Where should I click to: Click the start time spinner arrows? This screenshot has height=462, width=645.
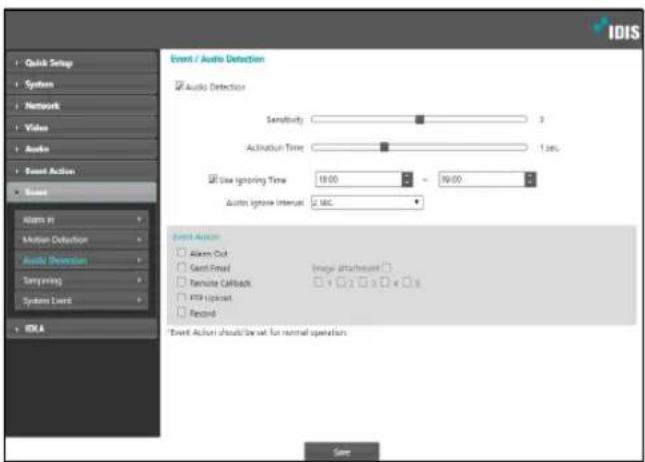click(407, 179)
